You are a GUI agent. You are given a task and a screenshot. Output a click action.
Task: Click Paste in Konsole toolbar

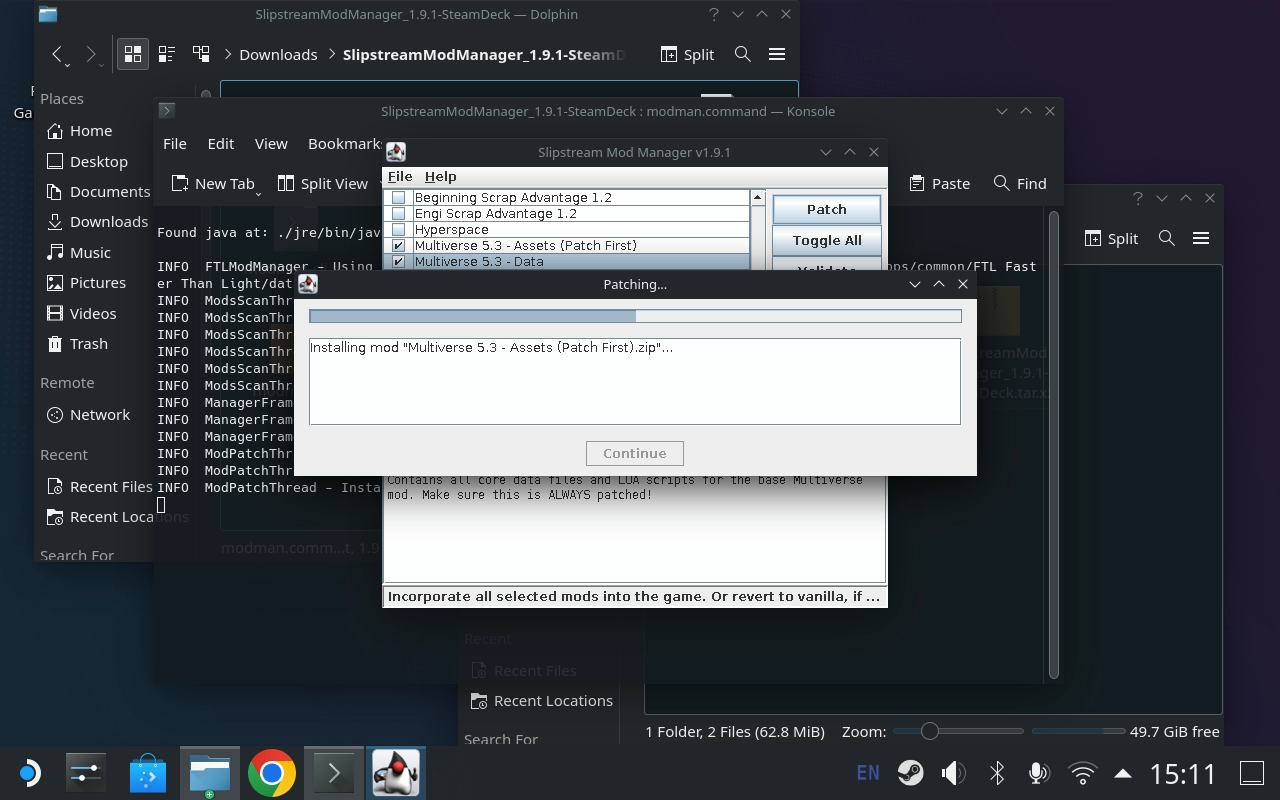click(940, 183)
